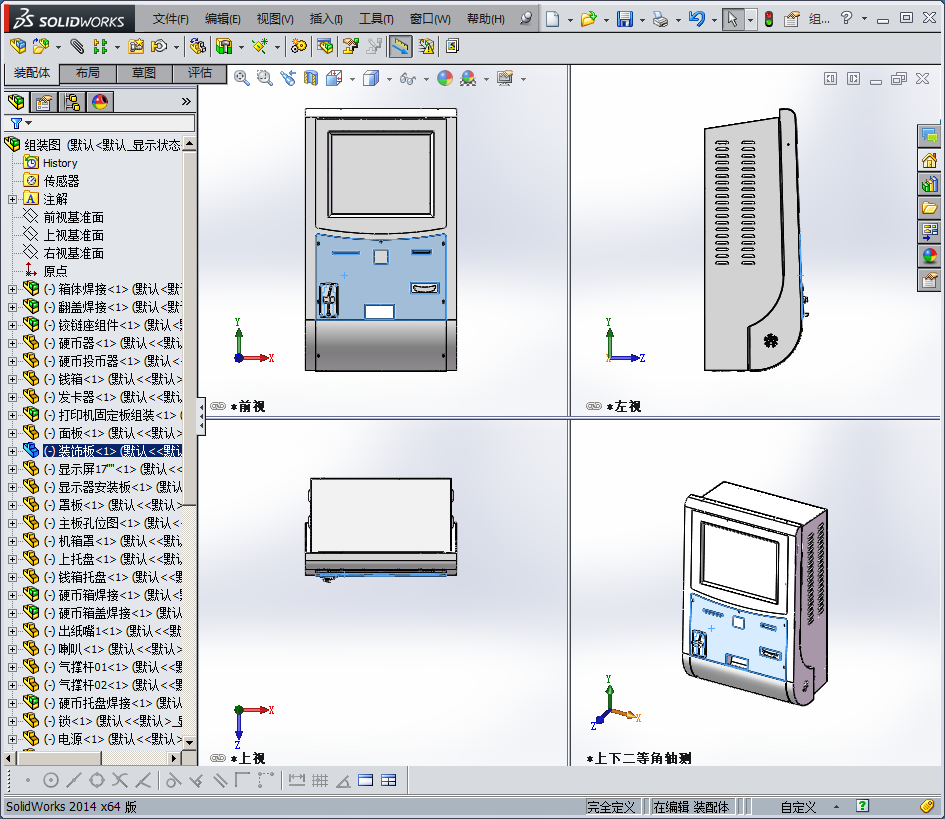This screenshot has width=945, height=819.
Task: Open SolidWorks Resources home icon in task pane
Action: (929, 161)
